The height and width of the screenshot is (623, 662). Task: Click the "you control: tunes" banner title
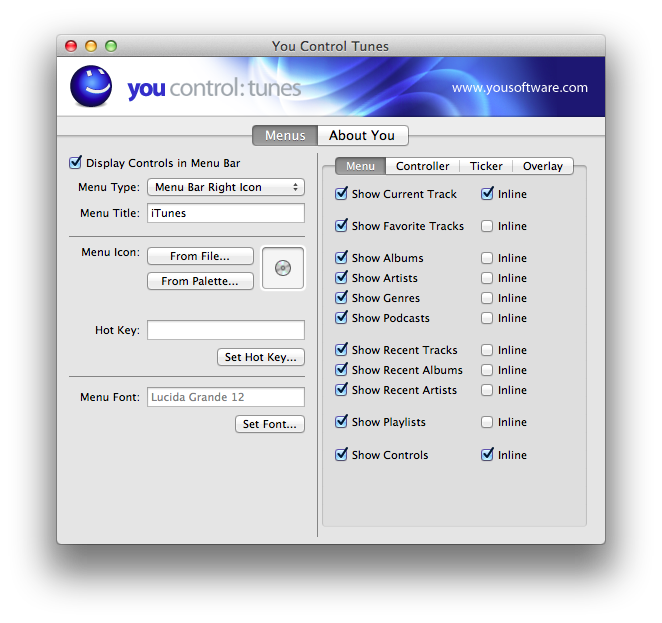pyautogui.click(x=214, y=89)
